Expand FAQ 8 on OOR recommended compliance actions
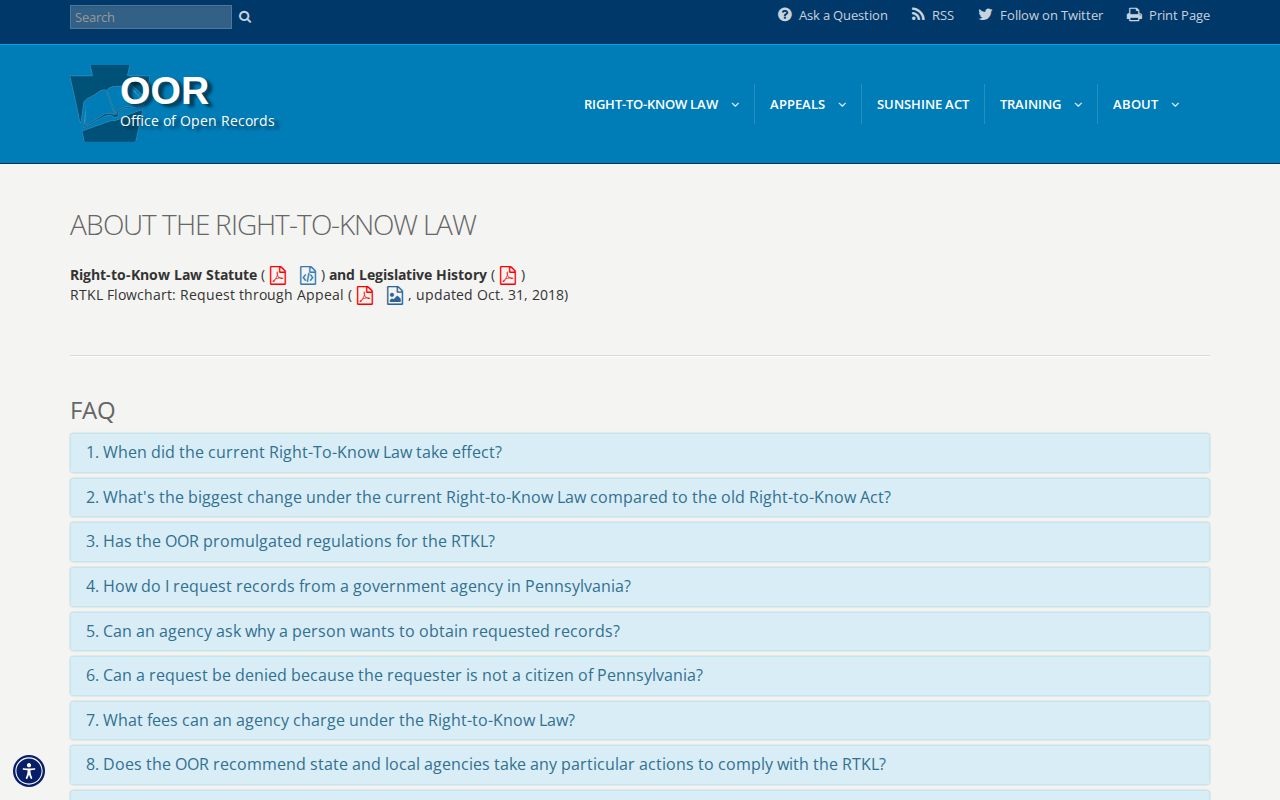 (x=640, y=765)
